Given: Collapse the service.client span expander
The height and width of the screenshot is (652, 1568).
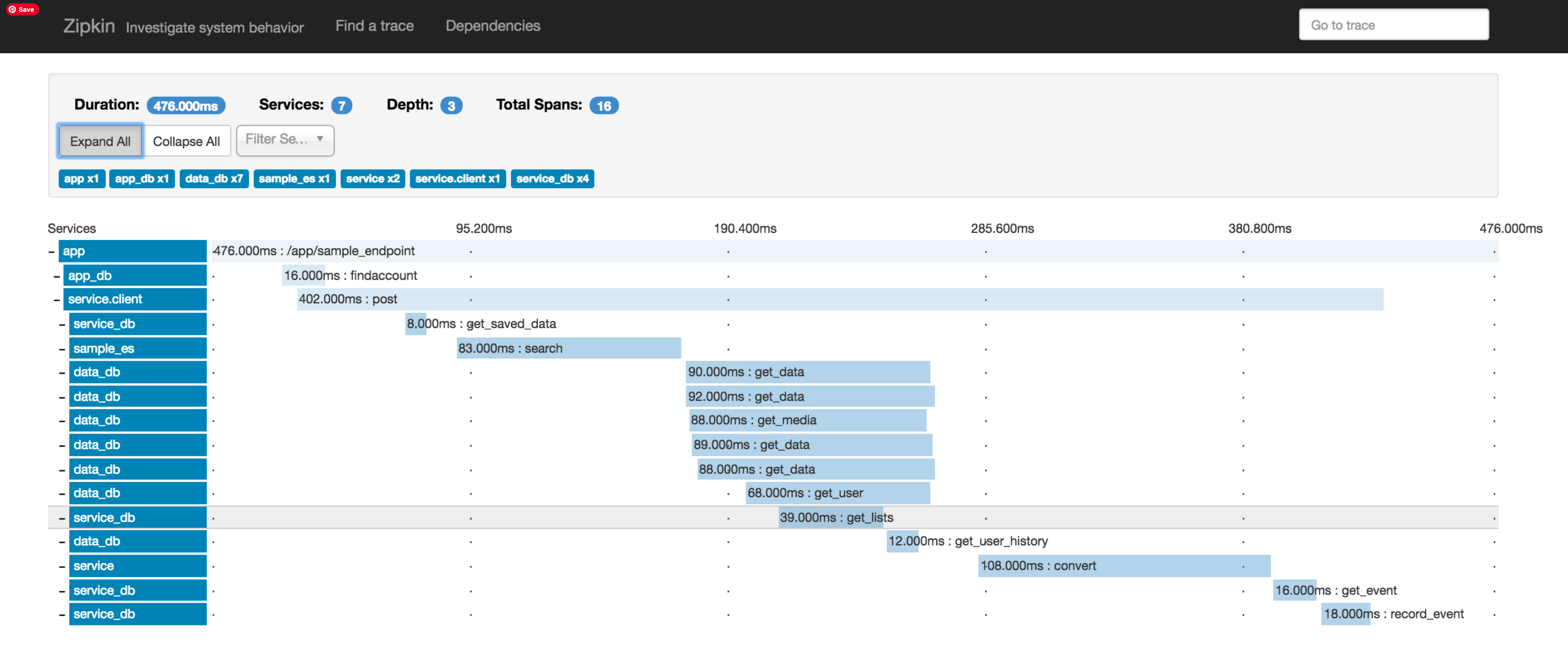Looking at the screenshot, I should pyautogui.click(x=57, y=300).
